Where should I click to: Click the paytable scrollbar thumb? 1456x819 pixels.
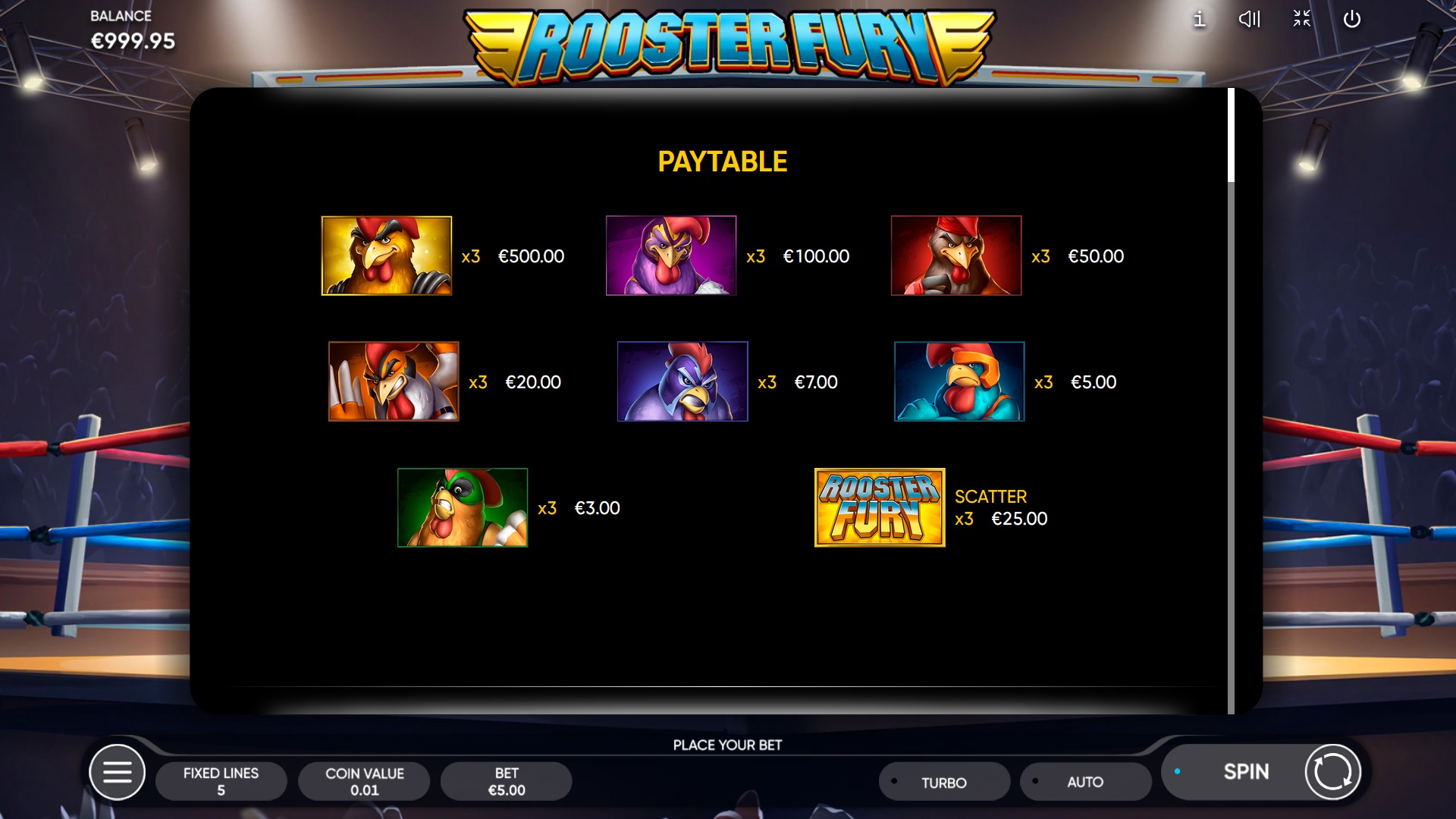coord(1232,135)
